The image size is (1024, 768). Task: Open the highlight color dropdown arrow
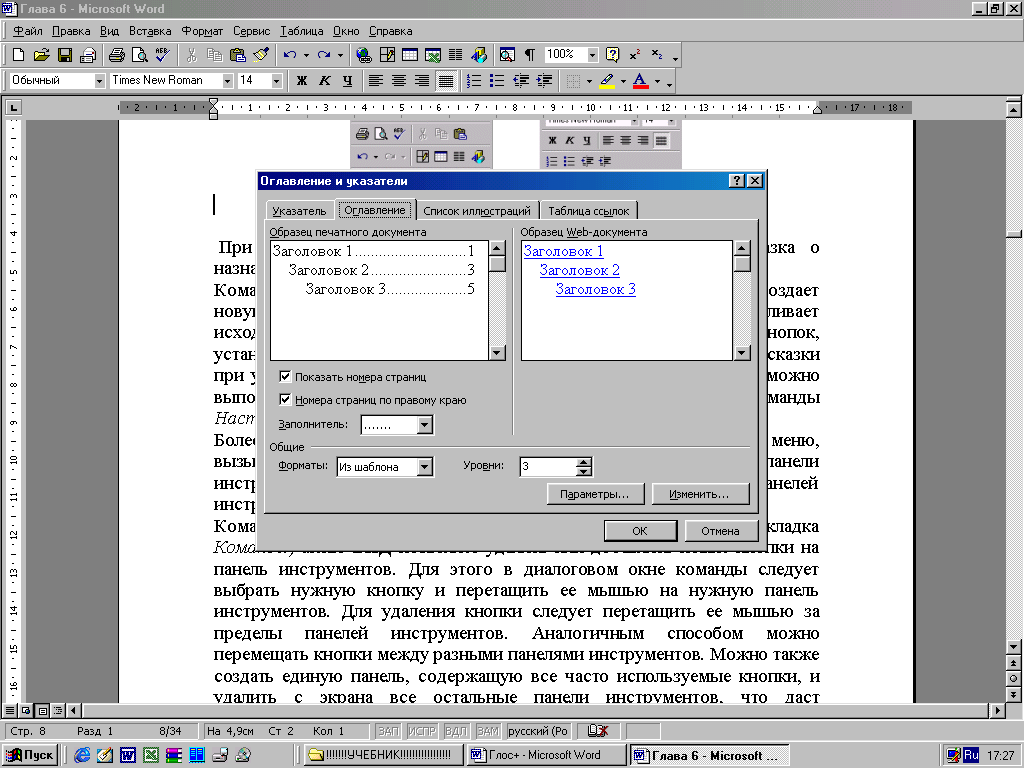[x=623, y=81]
